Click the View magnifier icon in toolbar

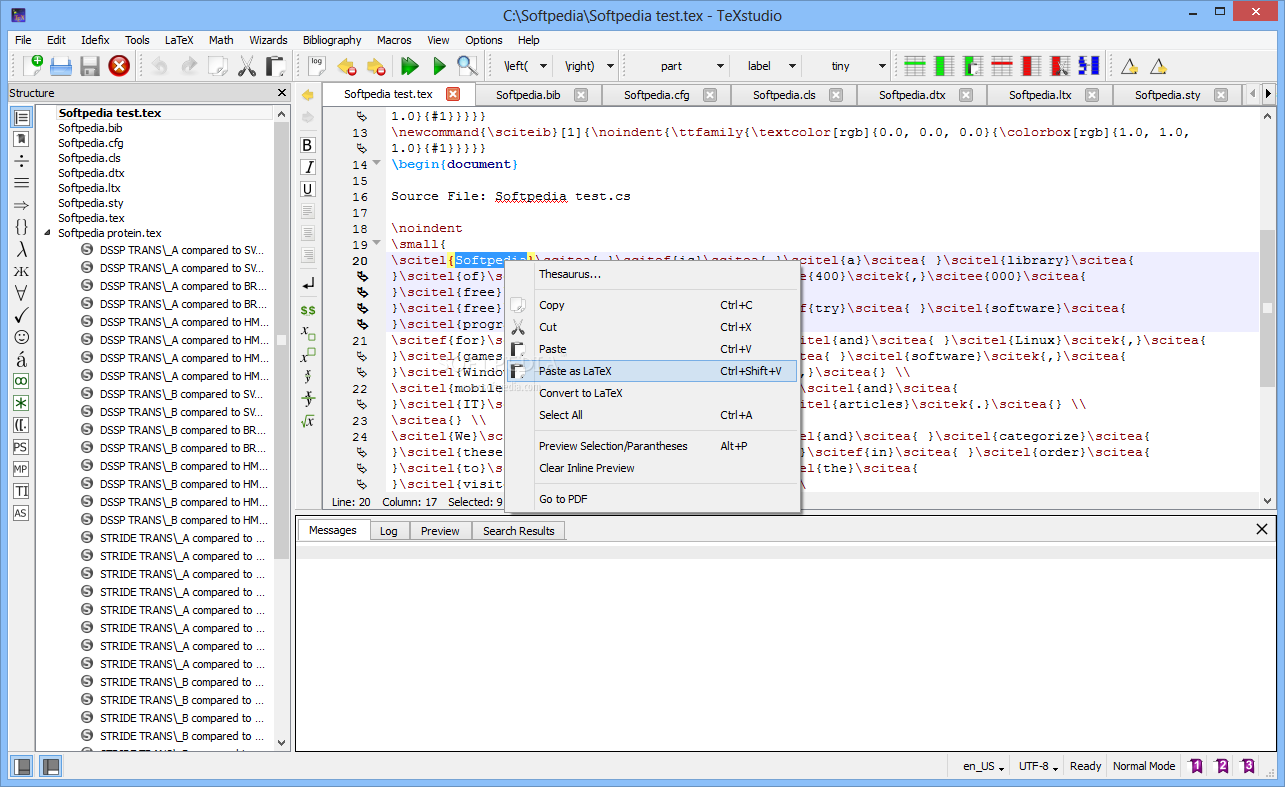coord(467,66)
